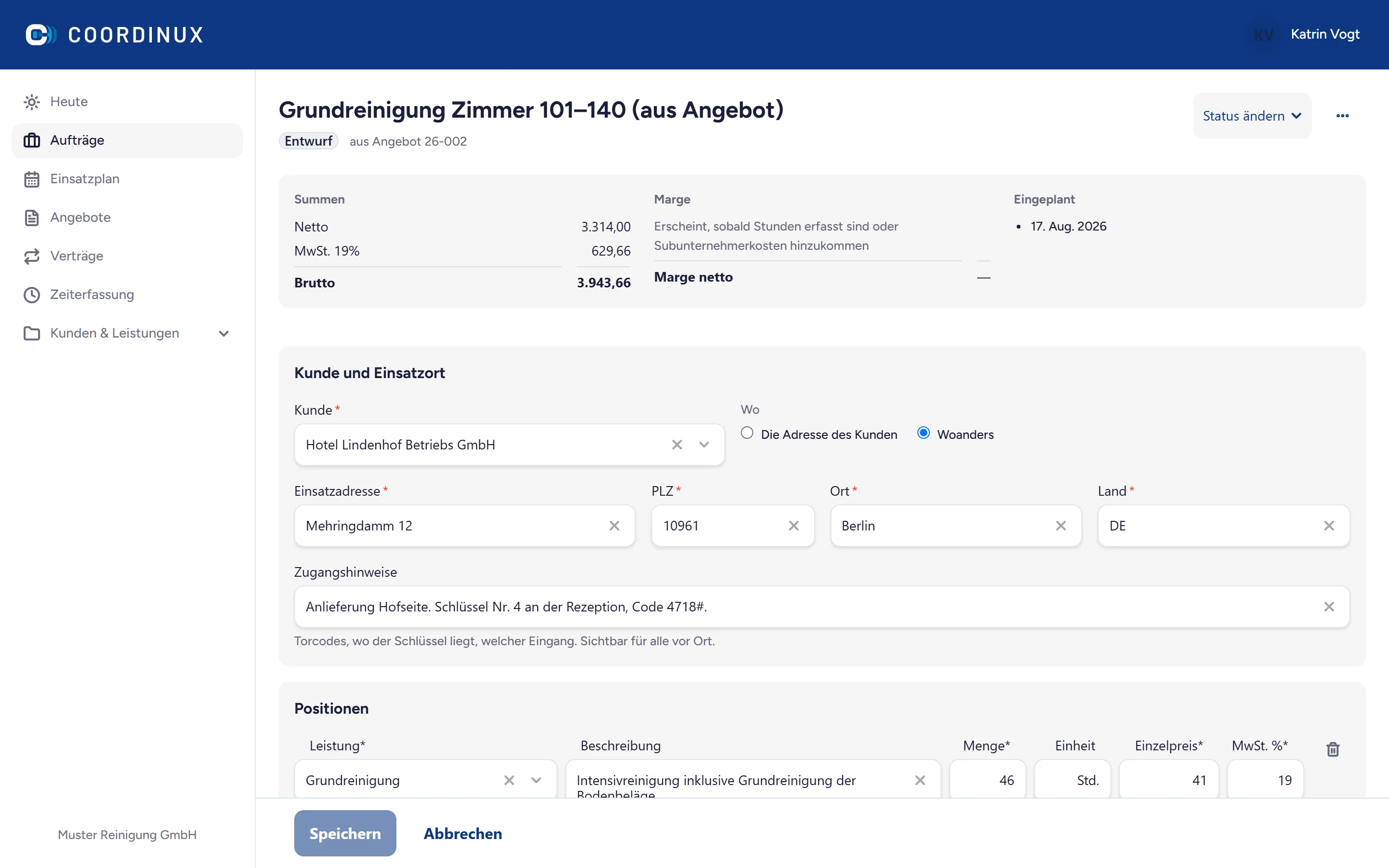The image size is (1389, 868).
Task: Click the Zugangshinweise text field
Action: tap(822, 607)
